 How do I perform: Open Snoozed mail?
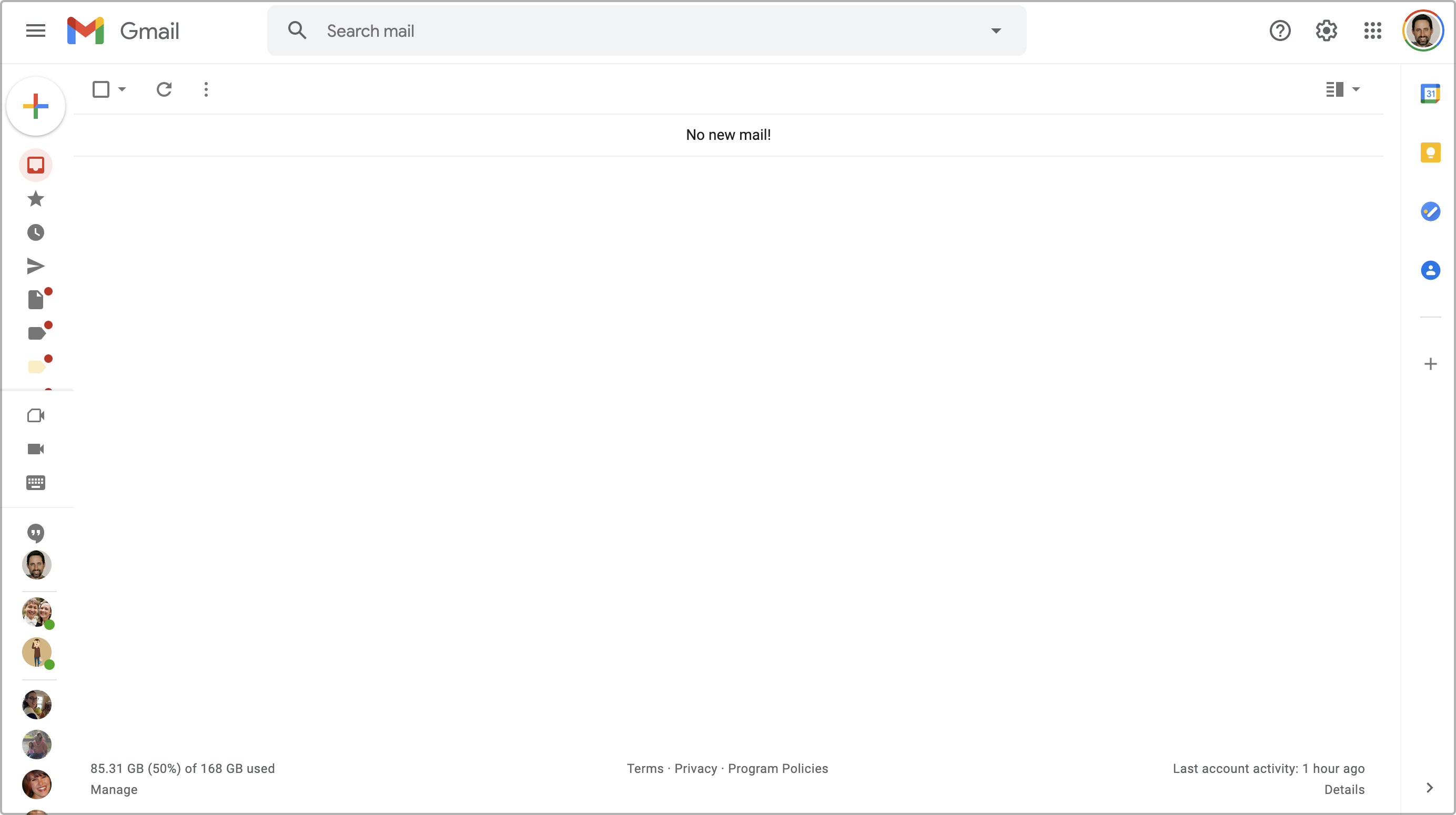point(36,232)
